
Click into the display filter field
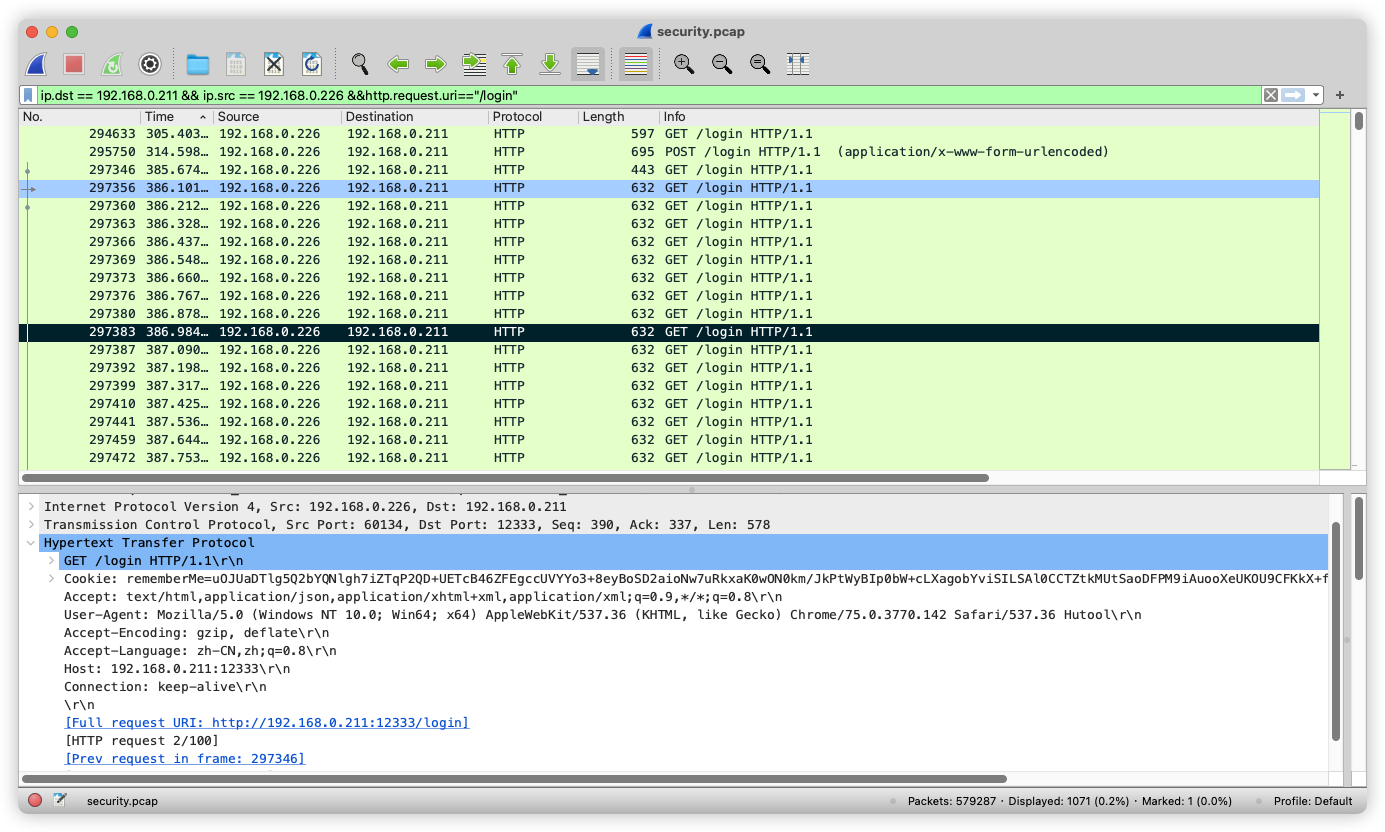coord(648,95)
